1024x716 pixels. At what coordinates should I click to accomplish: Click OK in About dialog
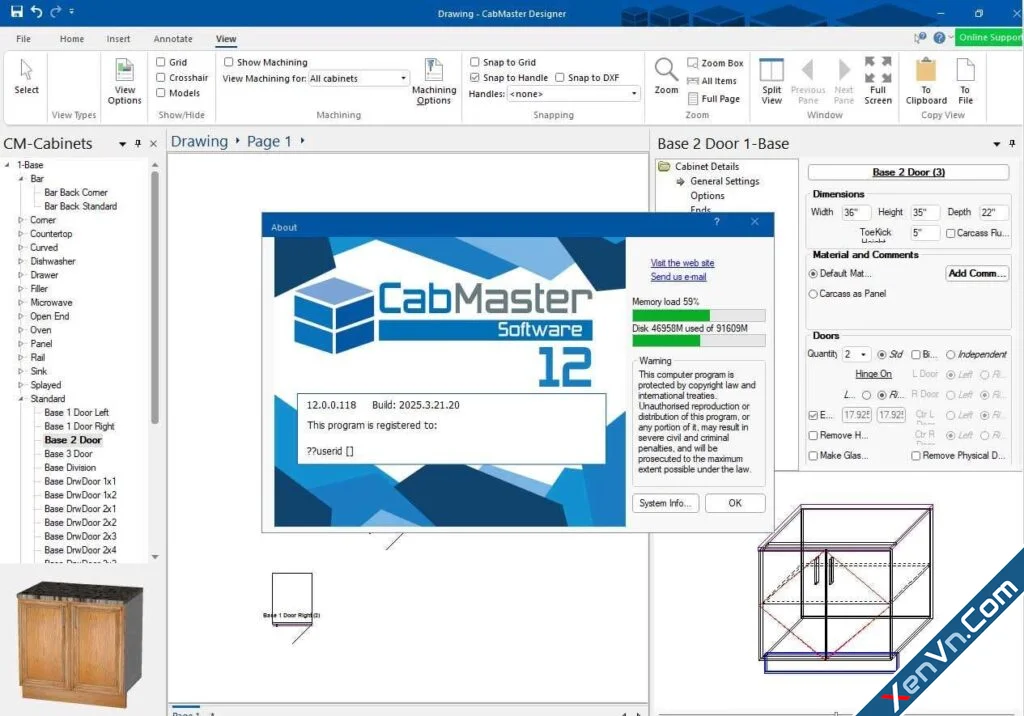pos(735,503)
